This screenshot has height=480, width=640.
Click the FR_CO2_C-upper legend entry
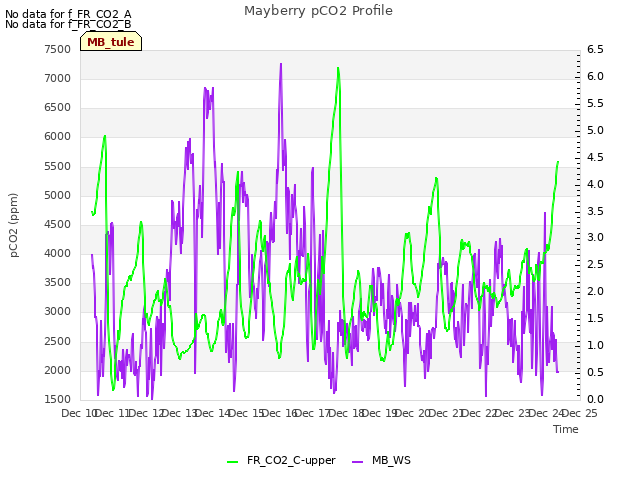pos(281,461)
